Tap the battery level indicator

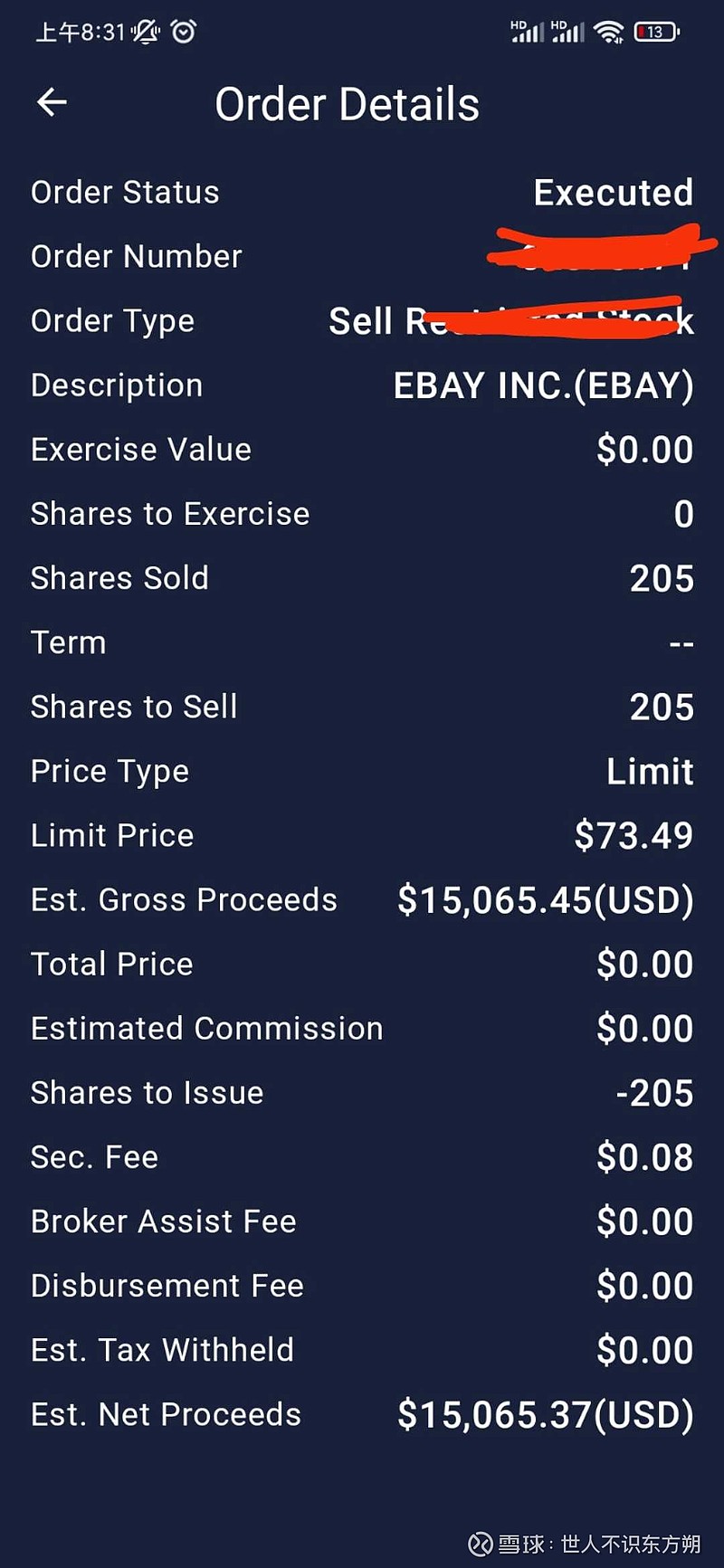656,33
